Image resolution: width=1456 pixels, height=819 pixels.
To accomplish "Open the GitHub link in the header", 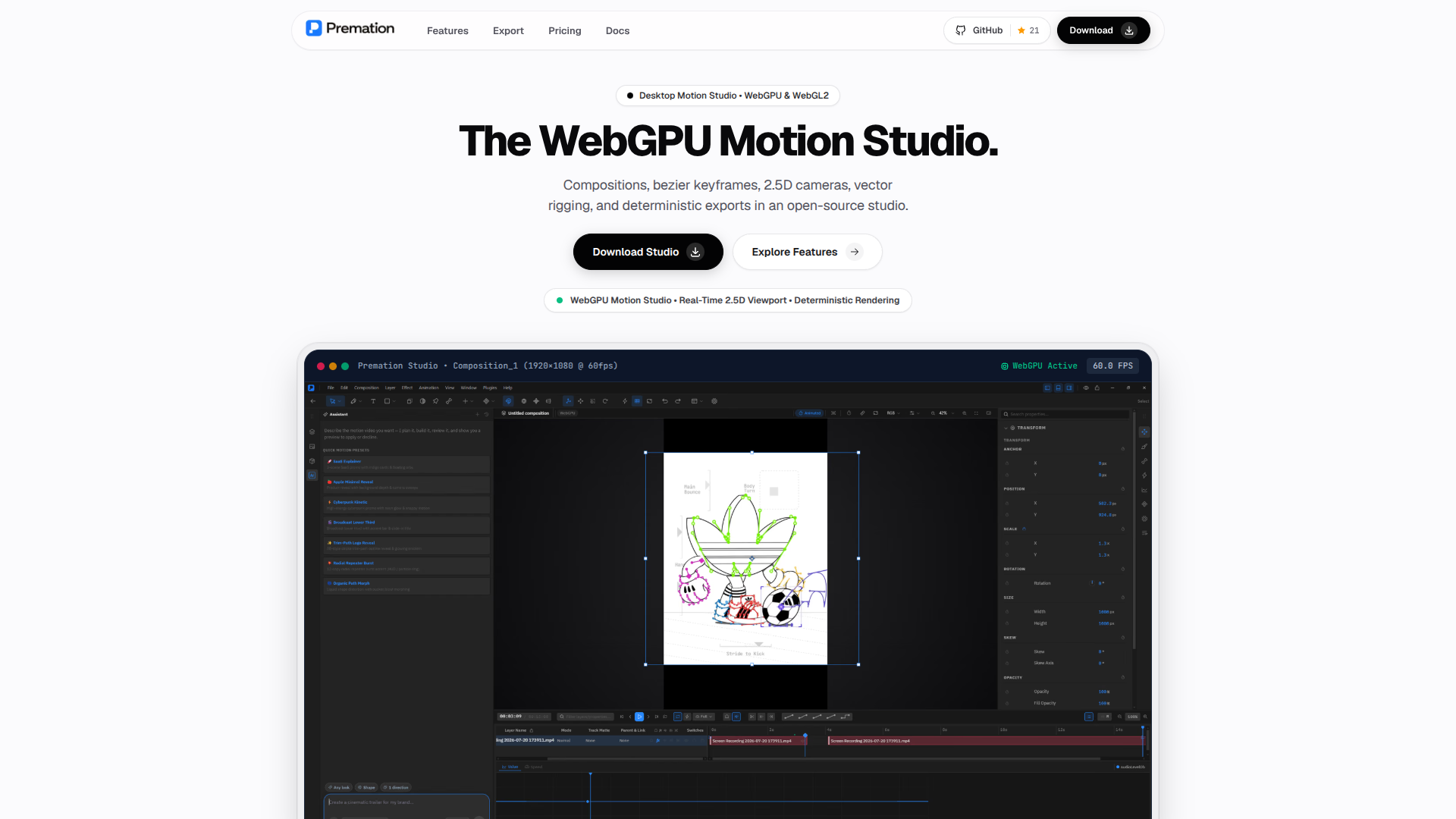I will [x=996, y=30].
